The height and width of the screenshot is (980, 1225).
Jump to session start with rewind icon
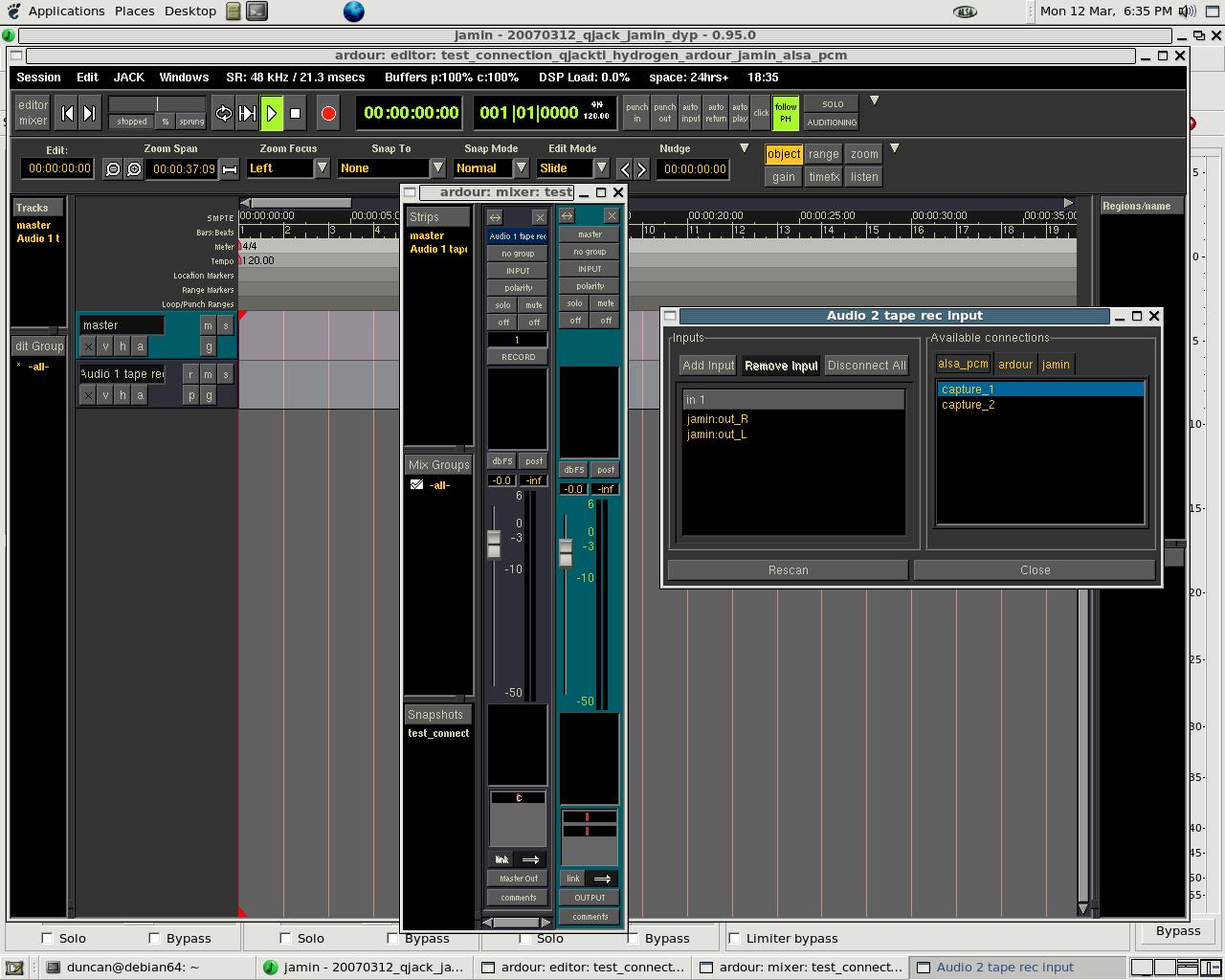pyautogui.click(x=67, y=114)
